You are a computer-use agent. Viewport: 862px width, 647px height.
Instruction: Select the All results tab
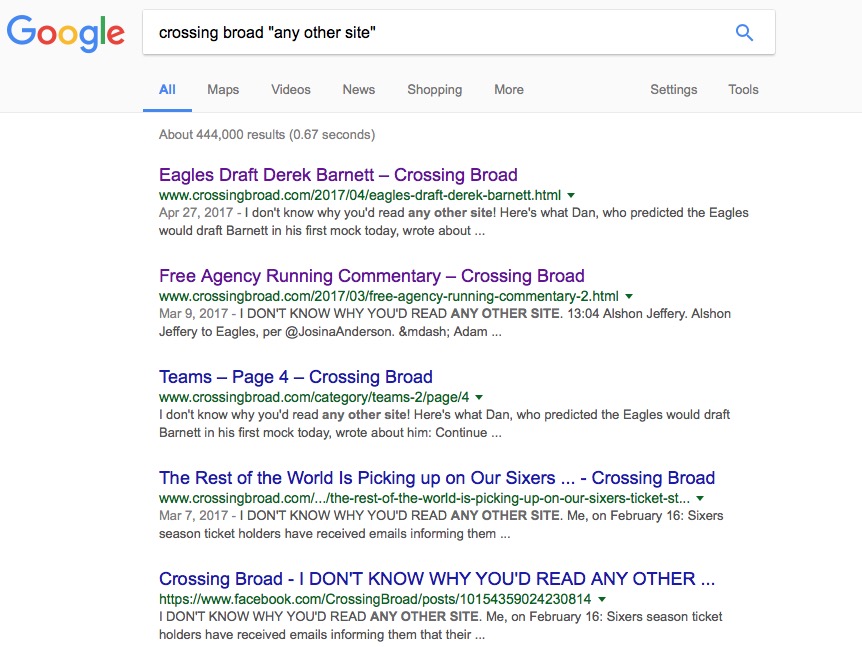pos(167,90)
